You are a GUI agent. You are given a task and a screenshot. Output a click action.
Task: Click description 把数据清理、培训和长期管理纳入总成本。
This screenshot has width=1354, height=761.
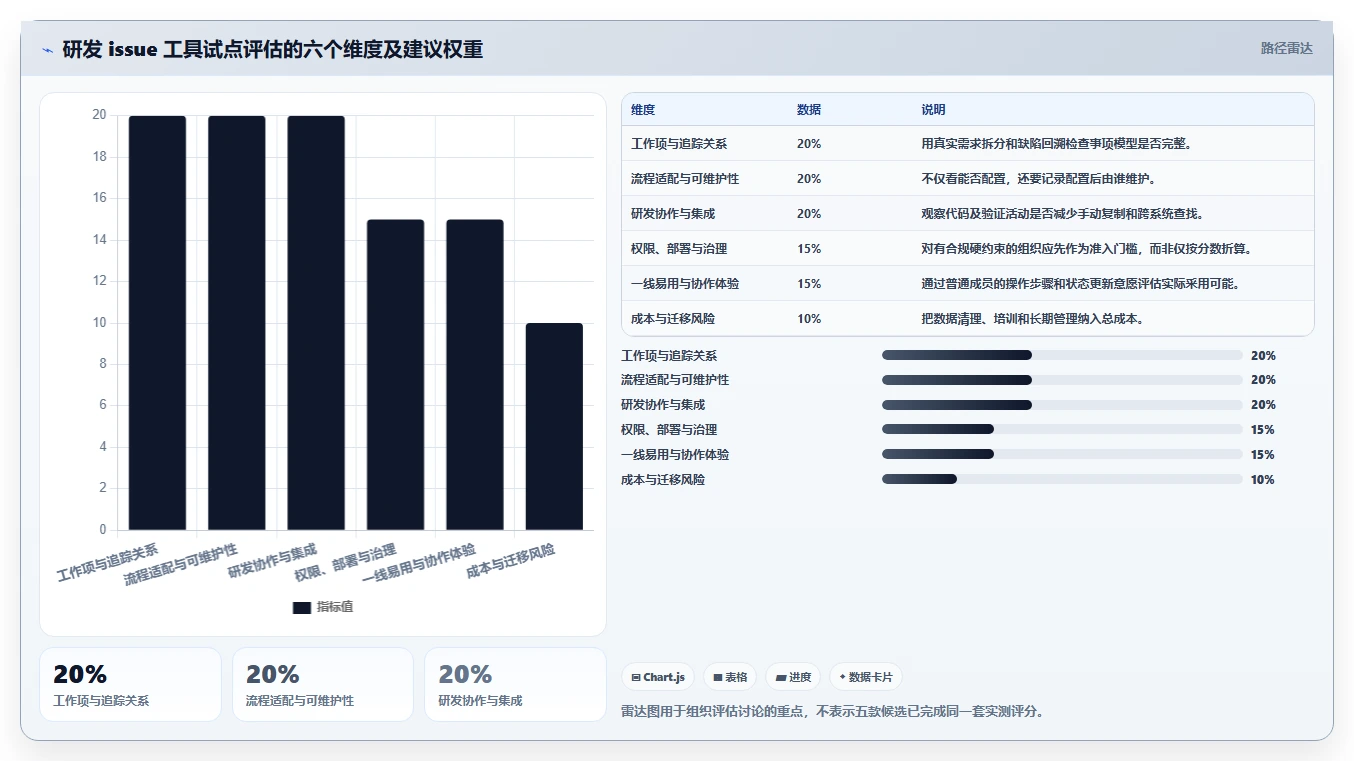click(1033, 319)
